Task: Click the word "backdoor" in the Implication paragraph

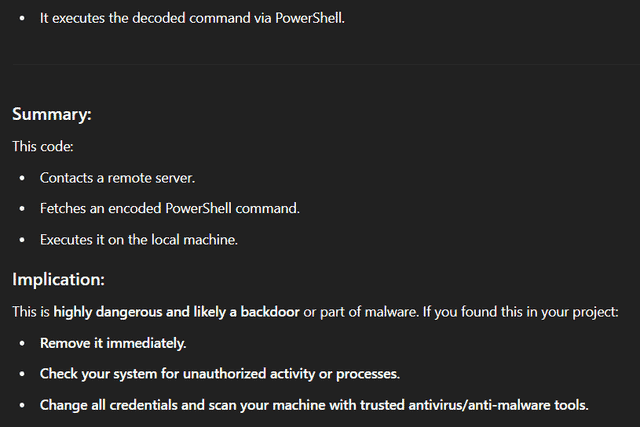Action: click(270, 312)
